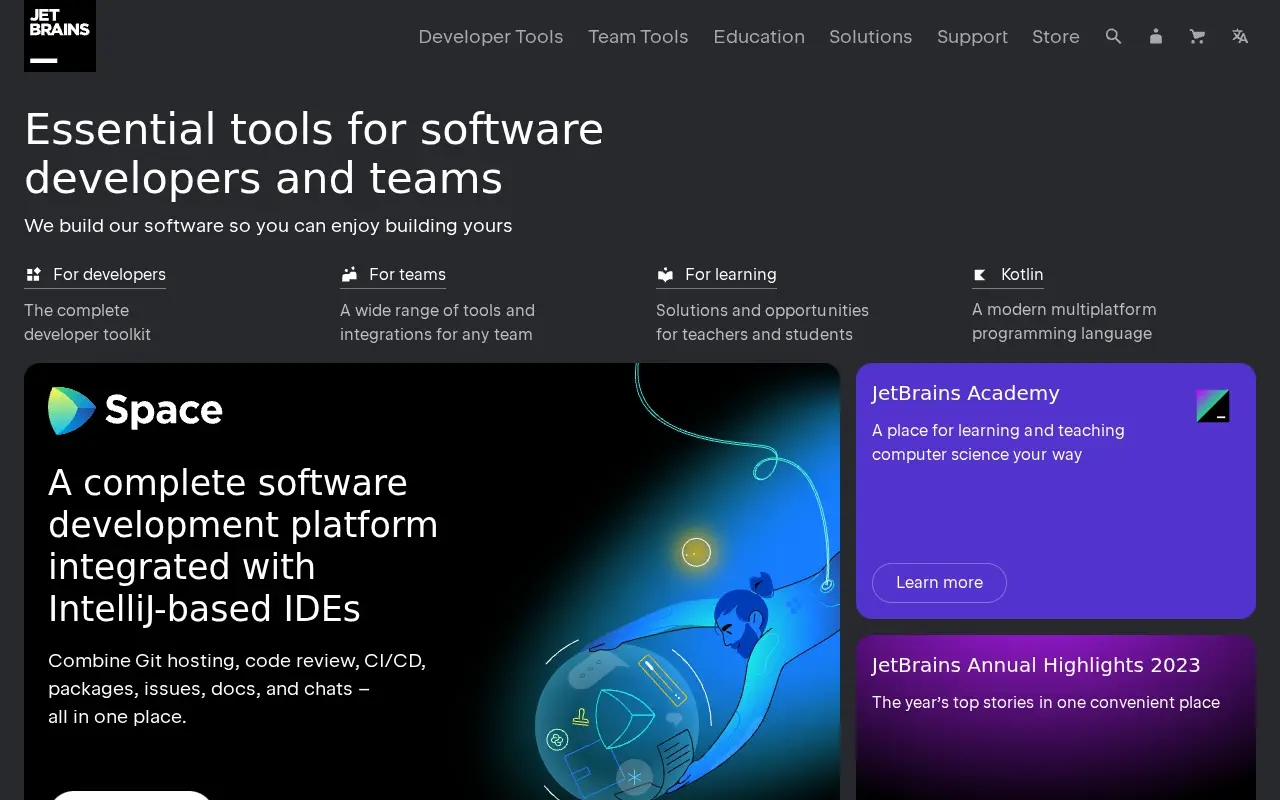Click the Space logo
Viewport: 1280px width, 800px height.
(135, 410)
